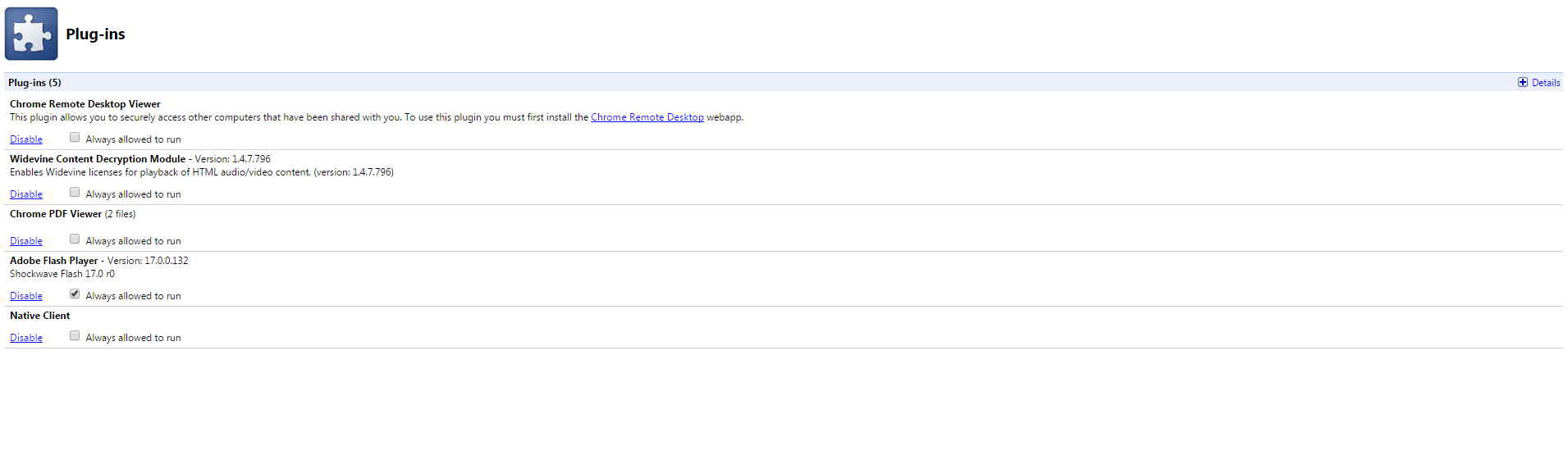This screenshot has width=1568, height=460.
Task: Select Adobe Flash Player name text
Action: point(54,261)
